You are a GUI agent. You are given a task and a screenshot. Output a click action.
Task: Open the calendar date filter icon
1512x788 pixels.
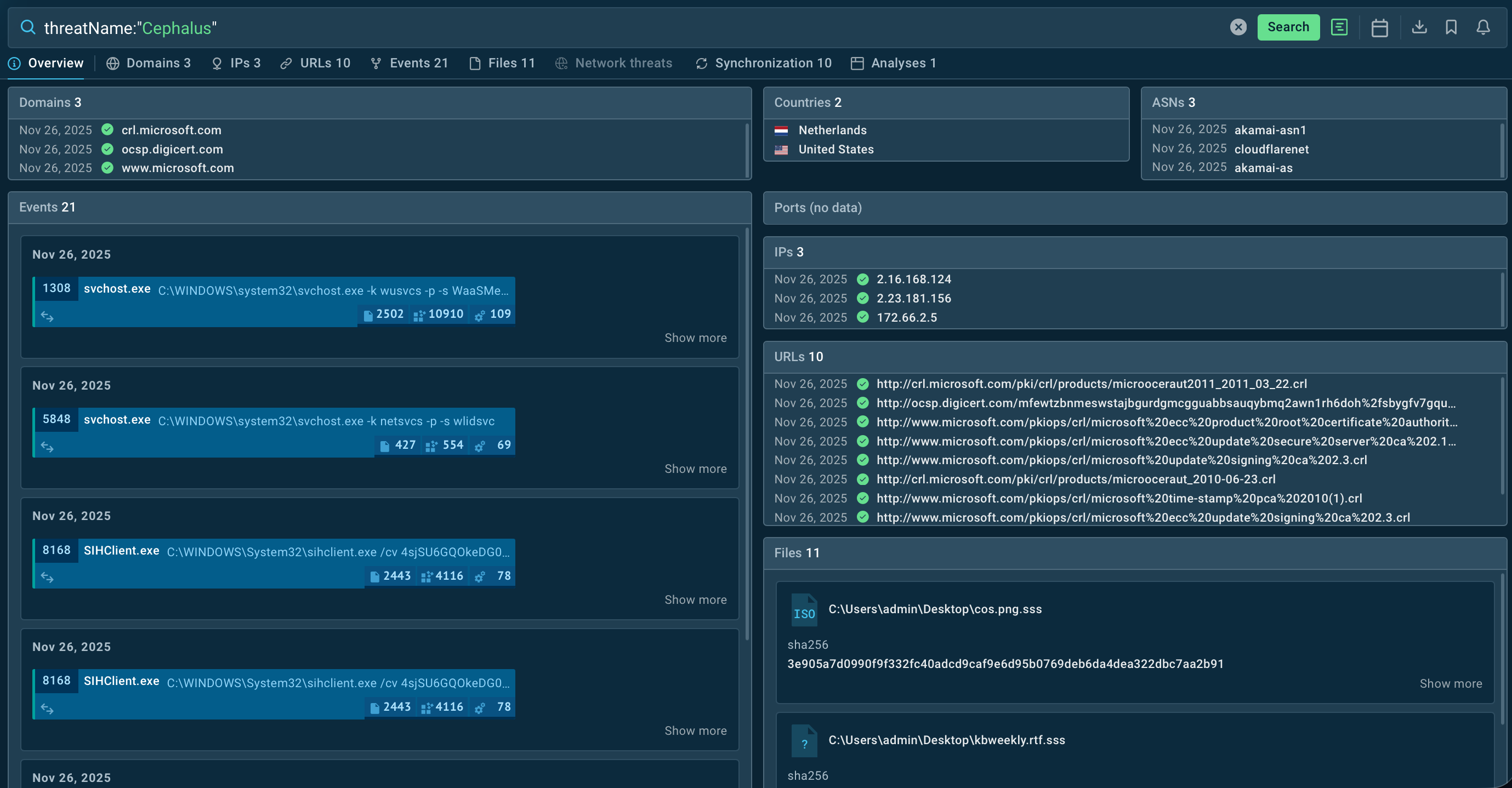[x=1379, y=27]
